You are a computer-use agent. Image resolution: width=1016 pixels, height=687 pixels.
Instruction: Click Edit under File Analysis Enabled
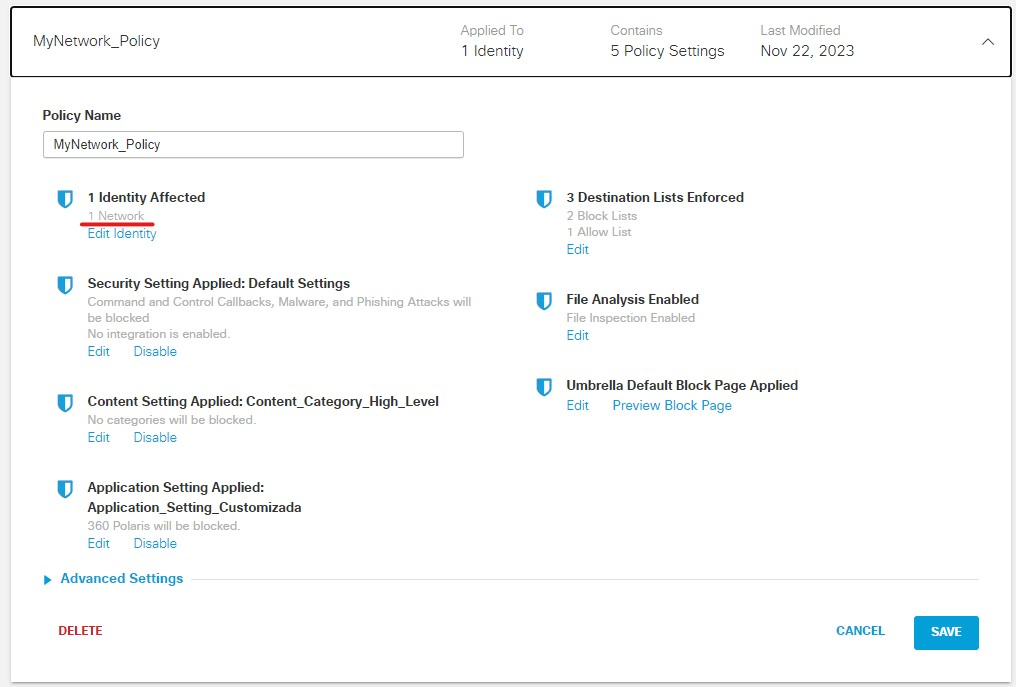point(577,335)
